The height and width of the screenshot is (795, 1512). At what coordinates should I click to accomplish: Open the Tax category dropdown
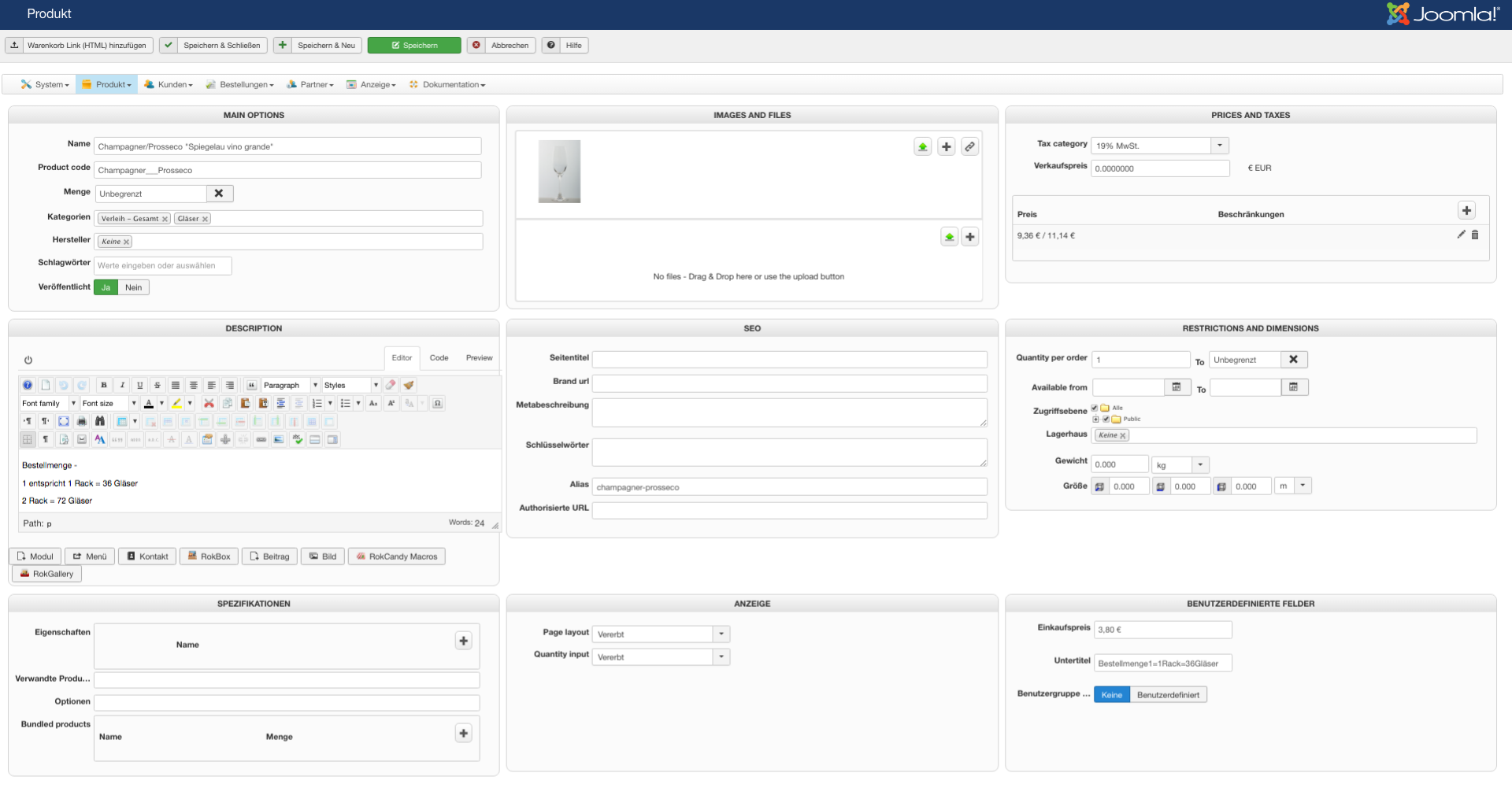coord(1220,146)
